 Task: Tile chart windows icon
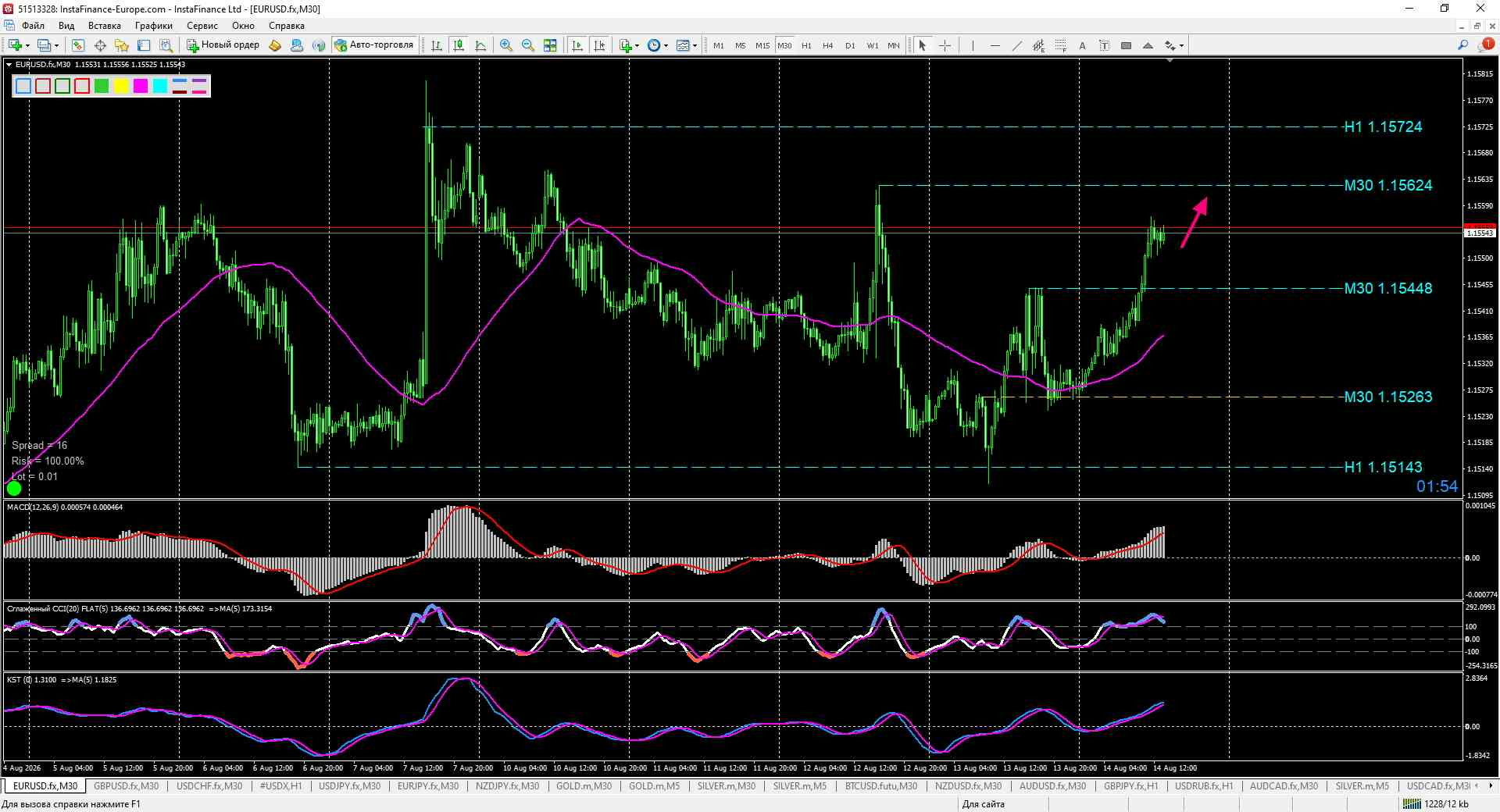pyautogui.click(x=550, y=45)
